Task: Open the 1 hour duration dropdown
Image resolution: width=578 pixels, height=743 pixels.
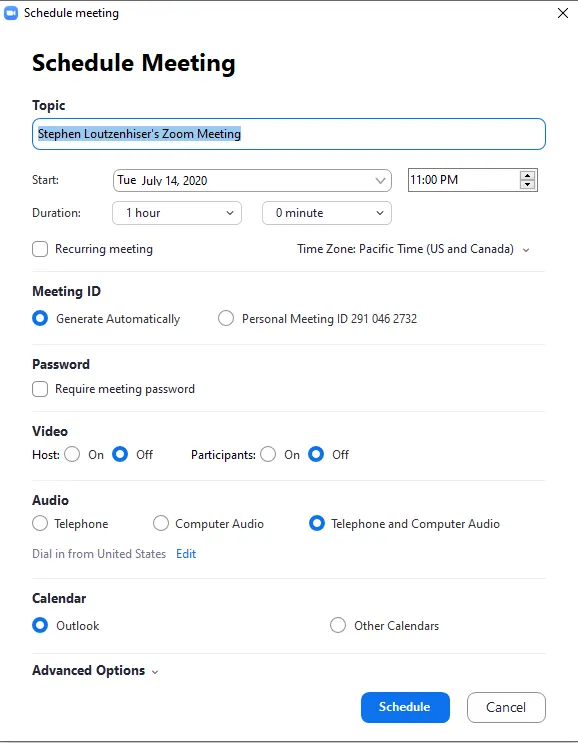Action: point(177,213)
